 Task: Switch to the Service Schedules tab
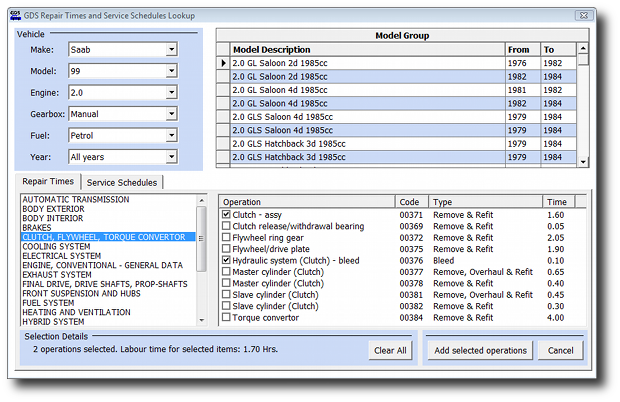click(x=124, y=182)
